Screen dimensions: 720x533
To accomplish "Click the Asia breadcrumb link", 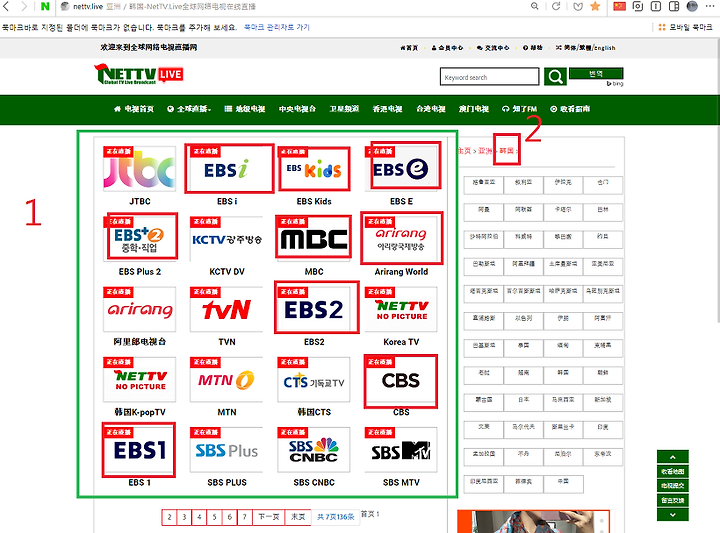I will 485,151.
